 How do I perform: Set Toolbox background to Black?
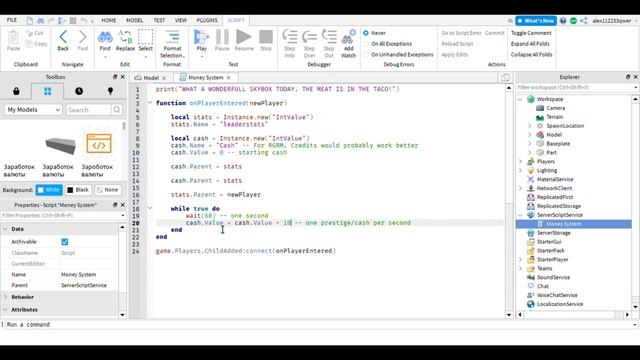(x=78, y=190)
